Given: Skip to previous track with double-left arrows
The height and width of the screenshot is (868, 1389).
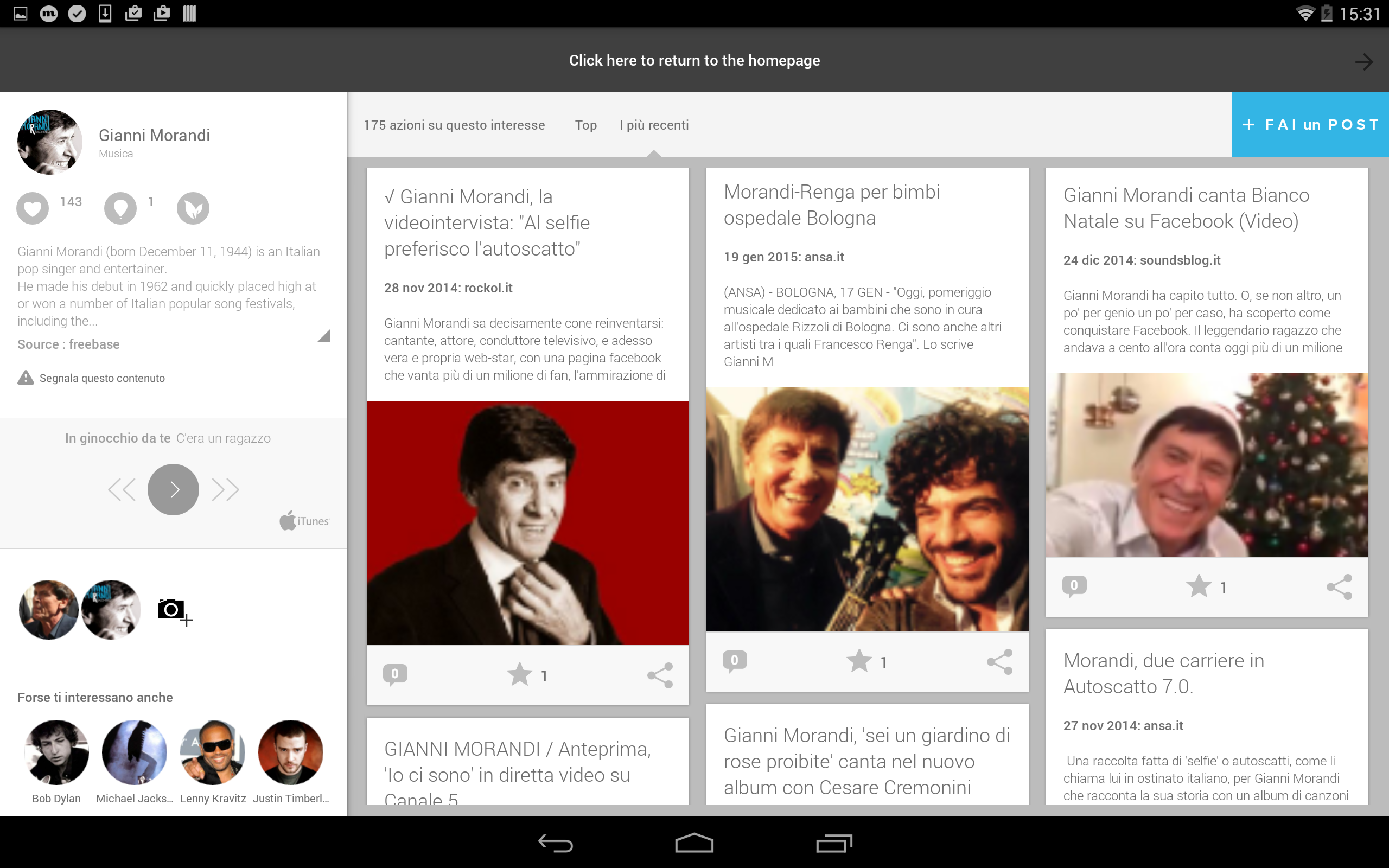Looking at the screenshot, I should pos(122,490).
